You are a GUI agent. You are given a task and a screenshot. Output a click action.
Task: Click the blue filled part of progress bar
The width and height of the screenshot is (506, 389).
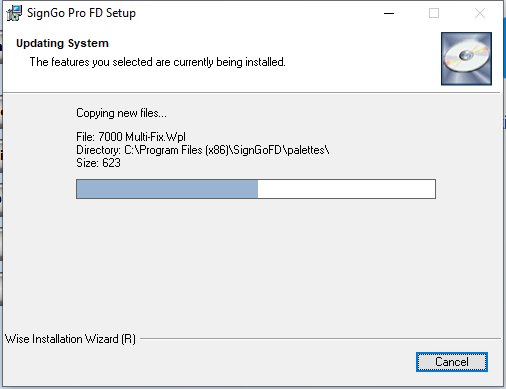point(167,189)
